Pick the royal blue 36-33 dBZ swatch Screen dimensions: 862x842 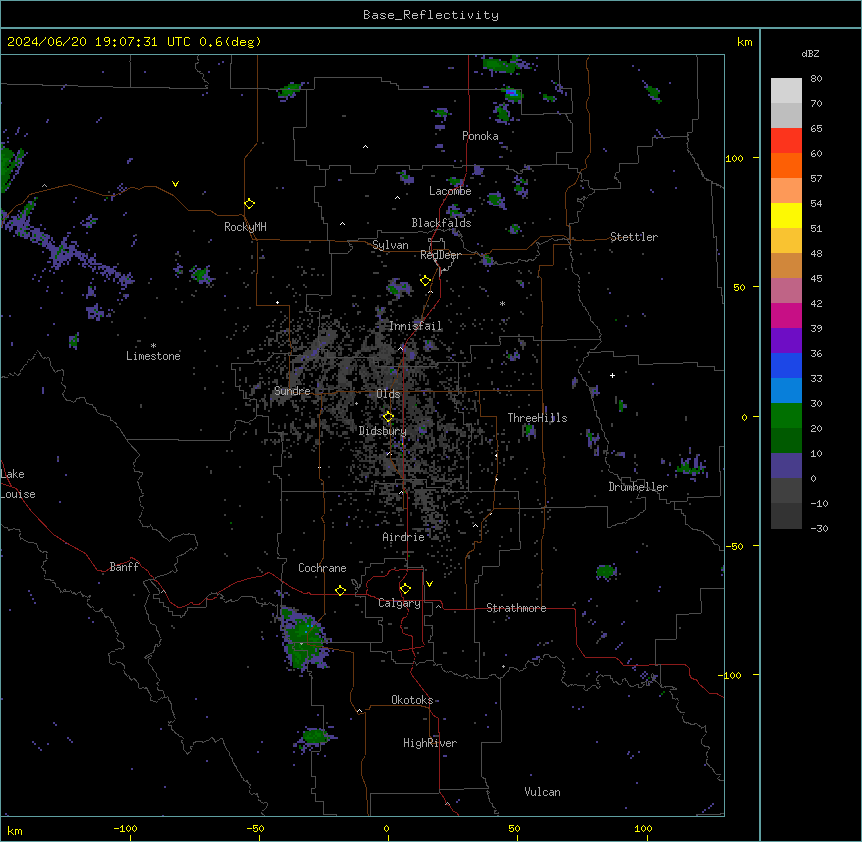click(786, 365)
